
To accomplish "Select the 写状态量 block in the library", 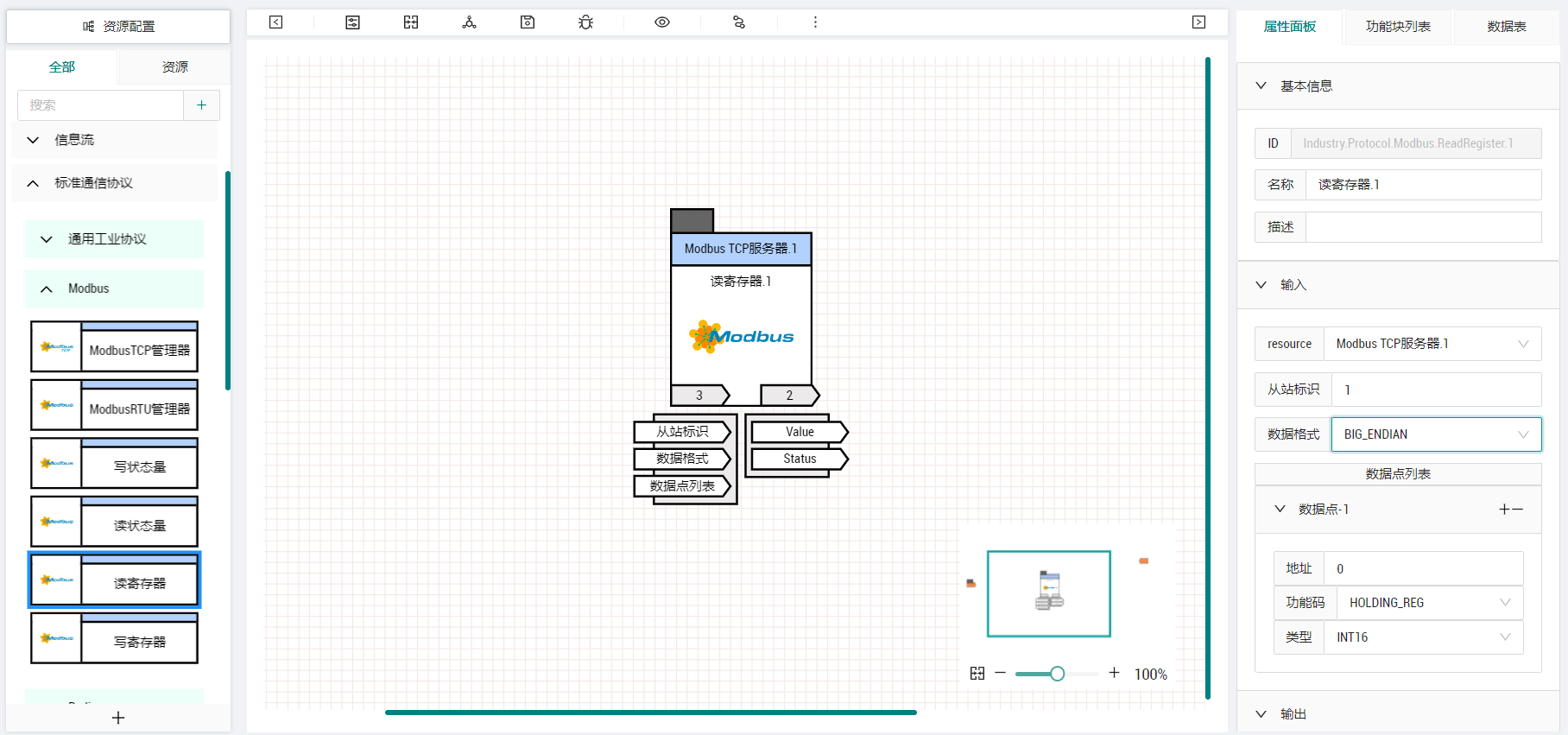I will coord(115,464).
